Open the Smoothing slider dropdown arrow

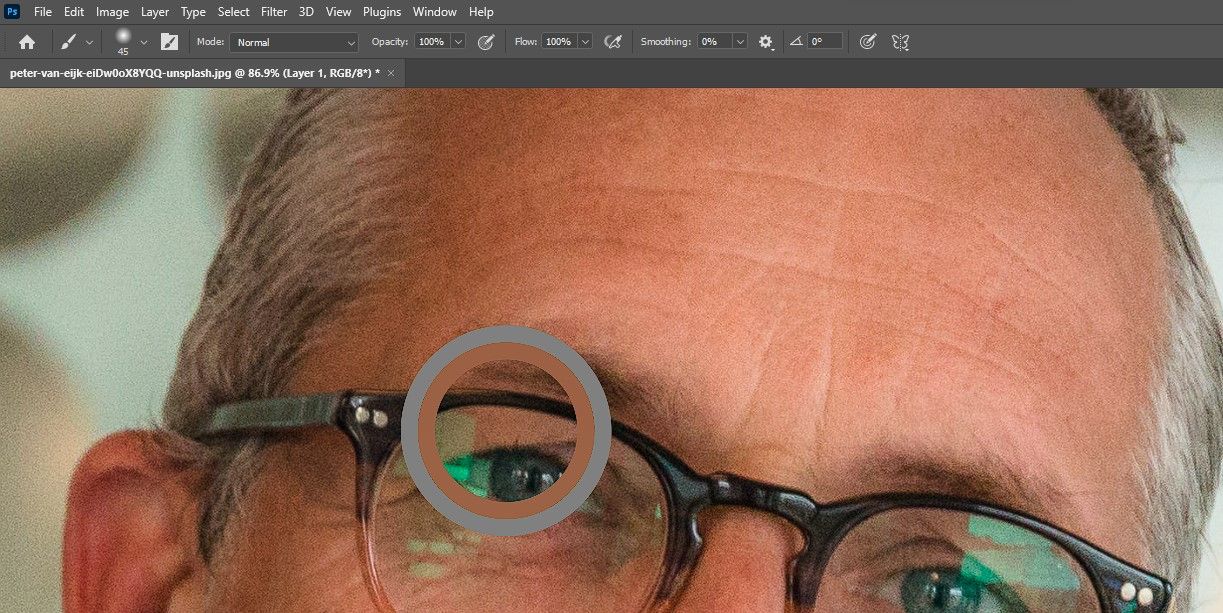click(740, 42)
